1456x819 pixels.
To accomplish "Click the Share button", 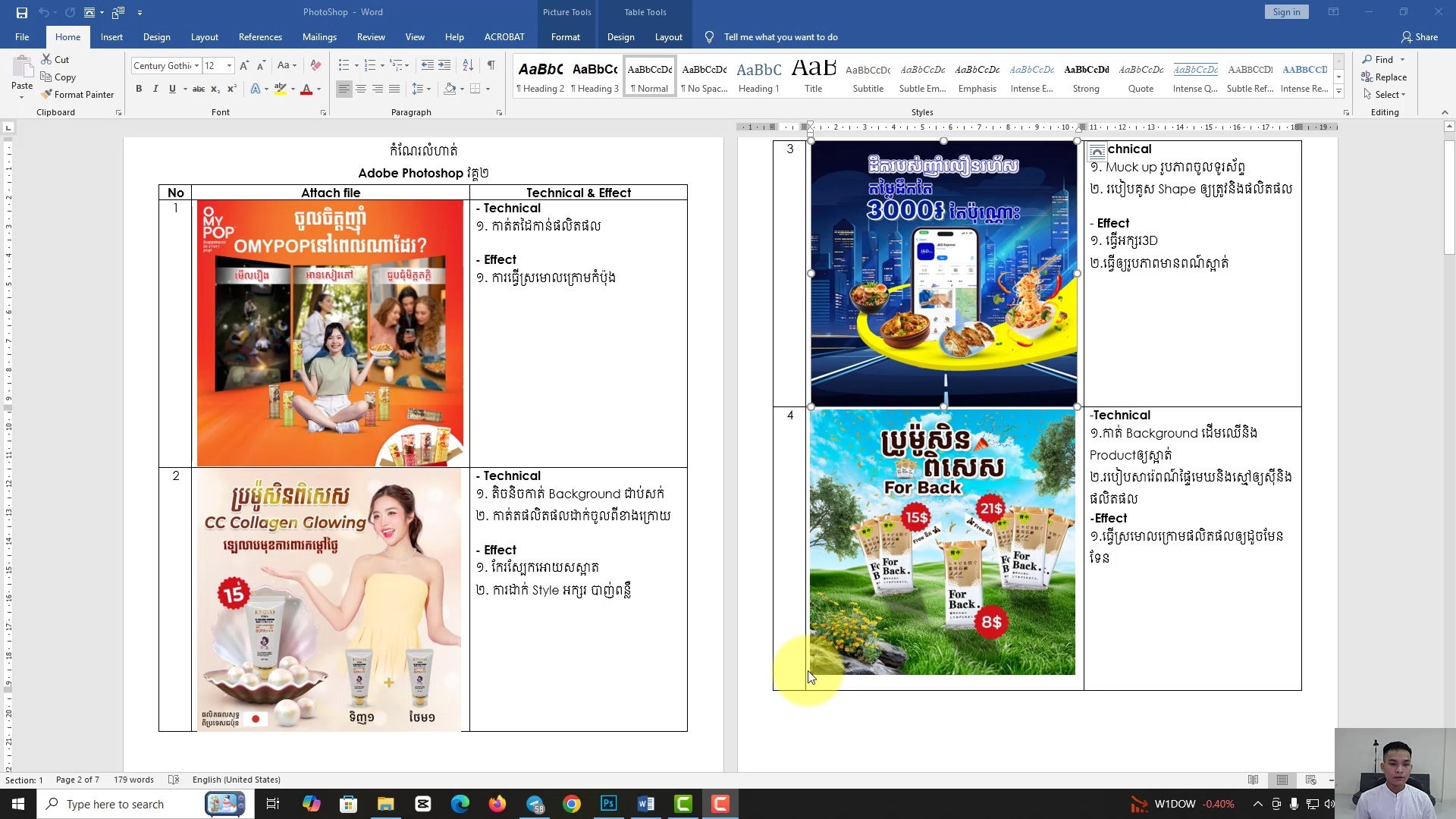I will pos(1420,36).
